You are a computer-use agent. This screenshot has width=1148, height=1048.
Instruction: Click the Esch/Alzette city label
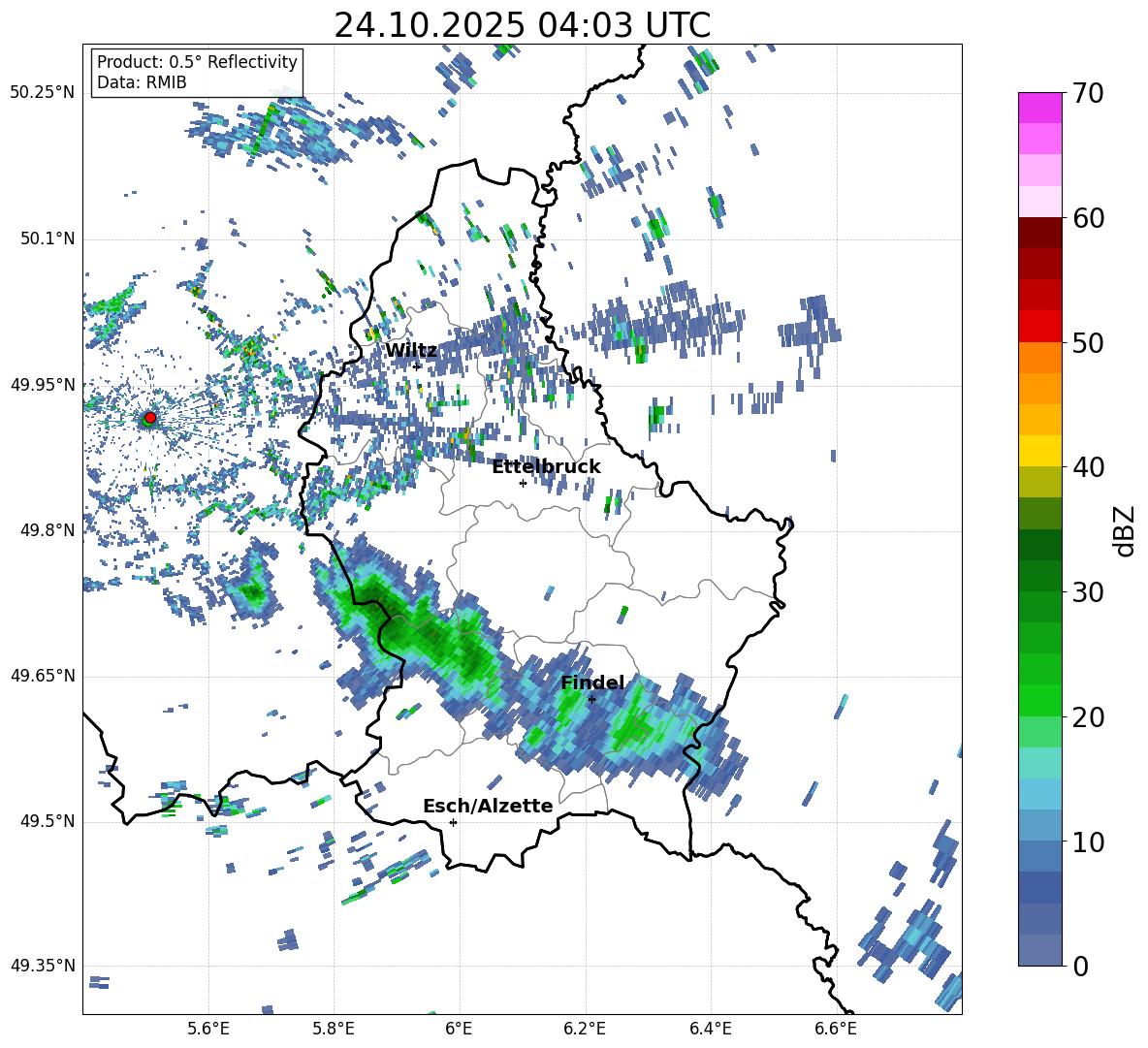click(488, 806)
